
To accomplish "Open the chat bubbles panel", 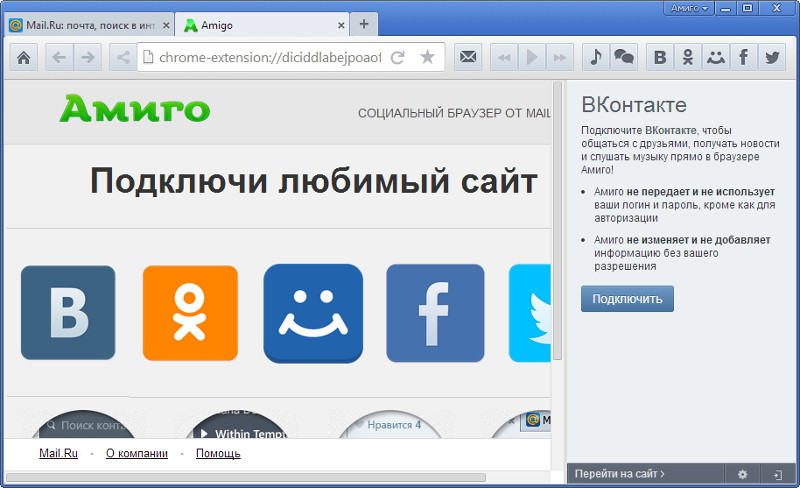I will tap(623, 58).
